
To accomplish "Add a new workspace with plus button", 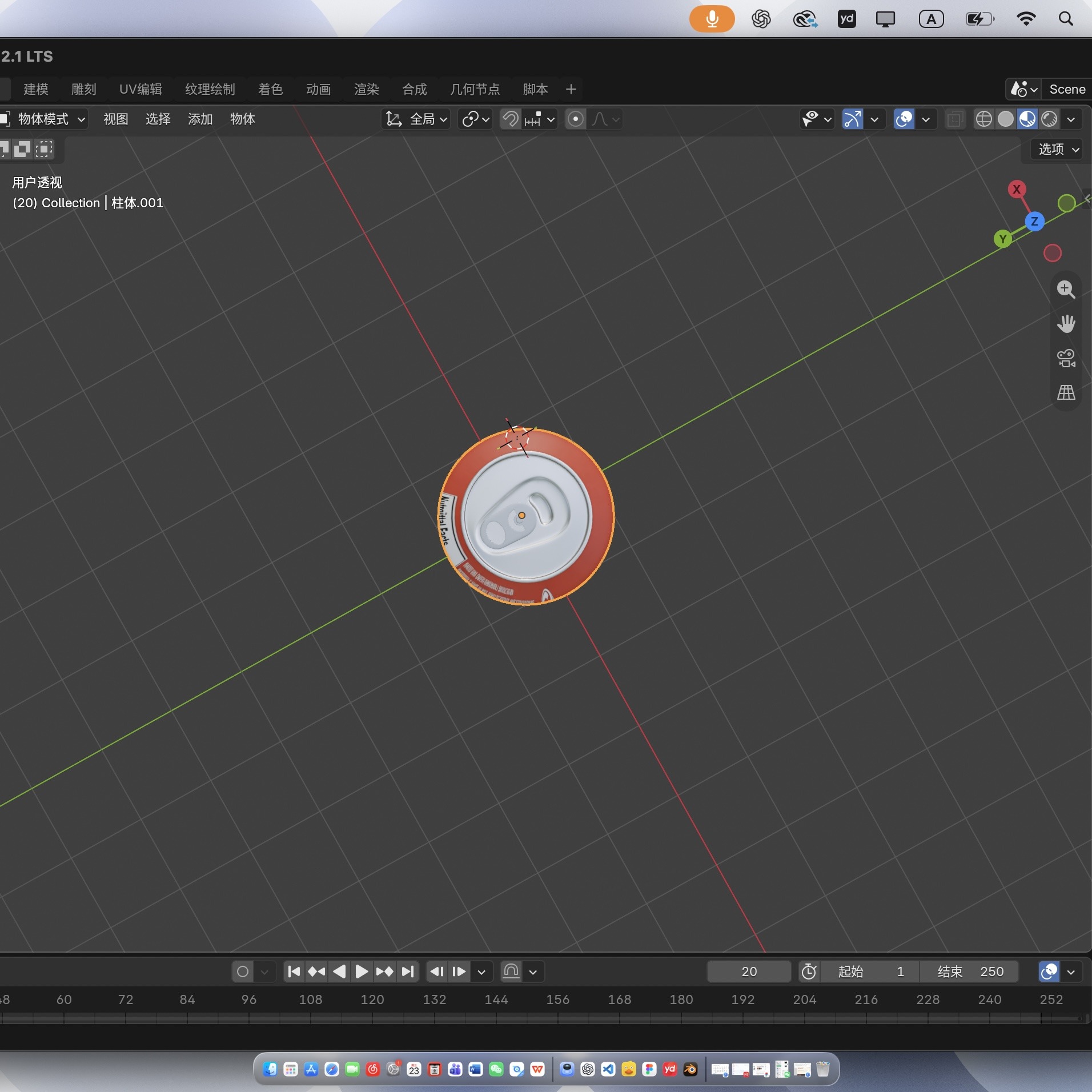I will [x=571, y=89].
